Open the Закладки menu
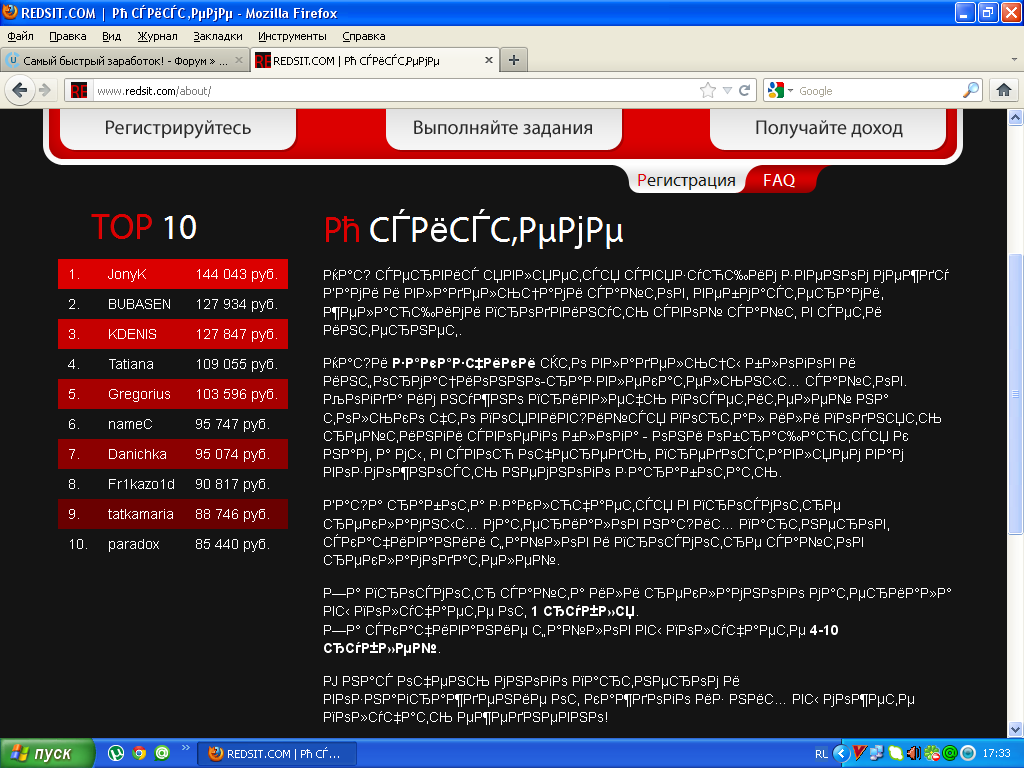This screenshot has width=1024, height=768. click(217, 36)
